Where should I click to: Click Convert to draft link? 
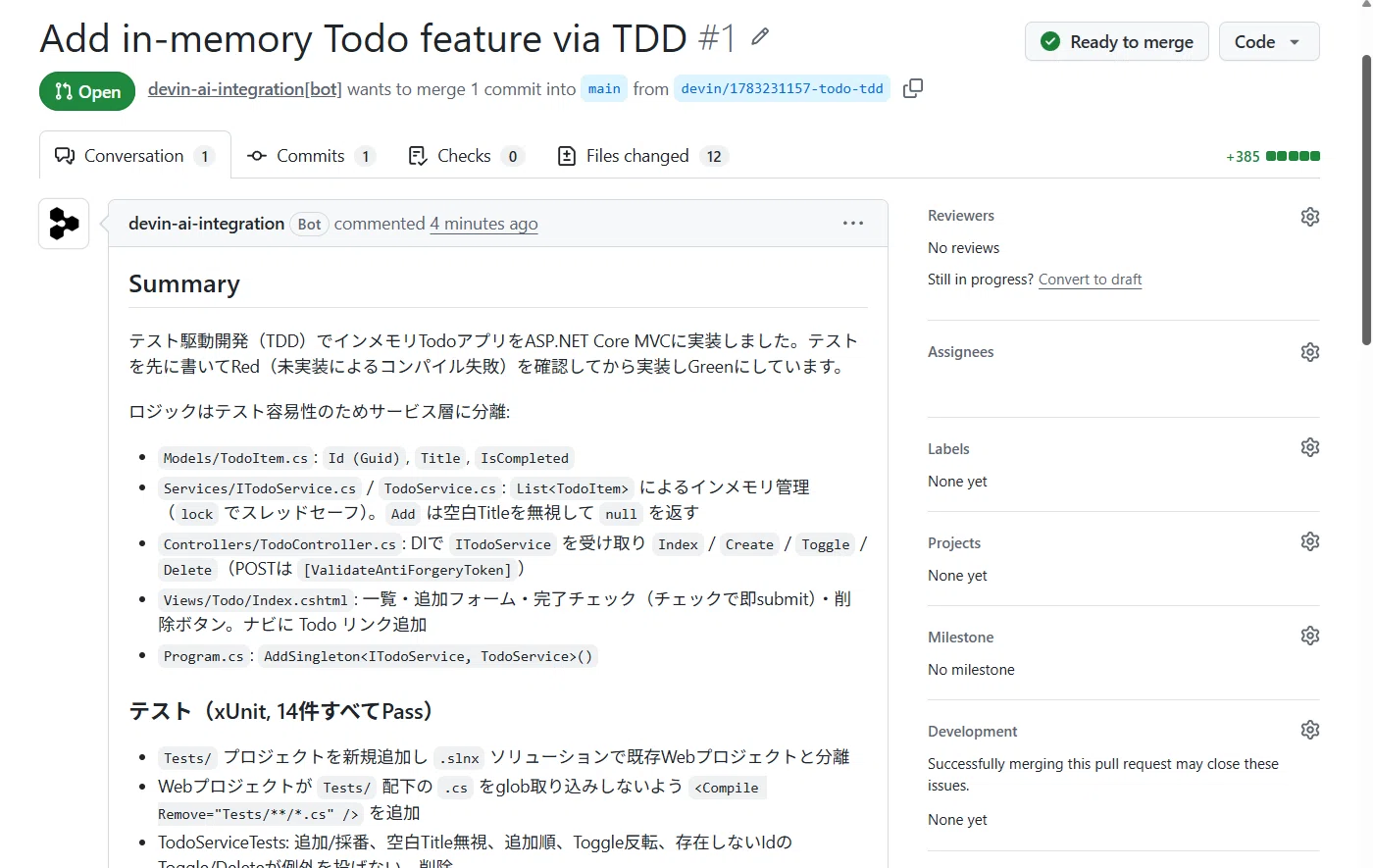pyautogui.click(x=1090, y=280)
